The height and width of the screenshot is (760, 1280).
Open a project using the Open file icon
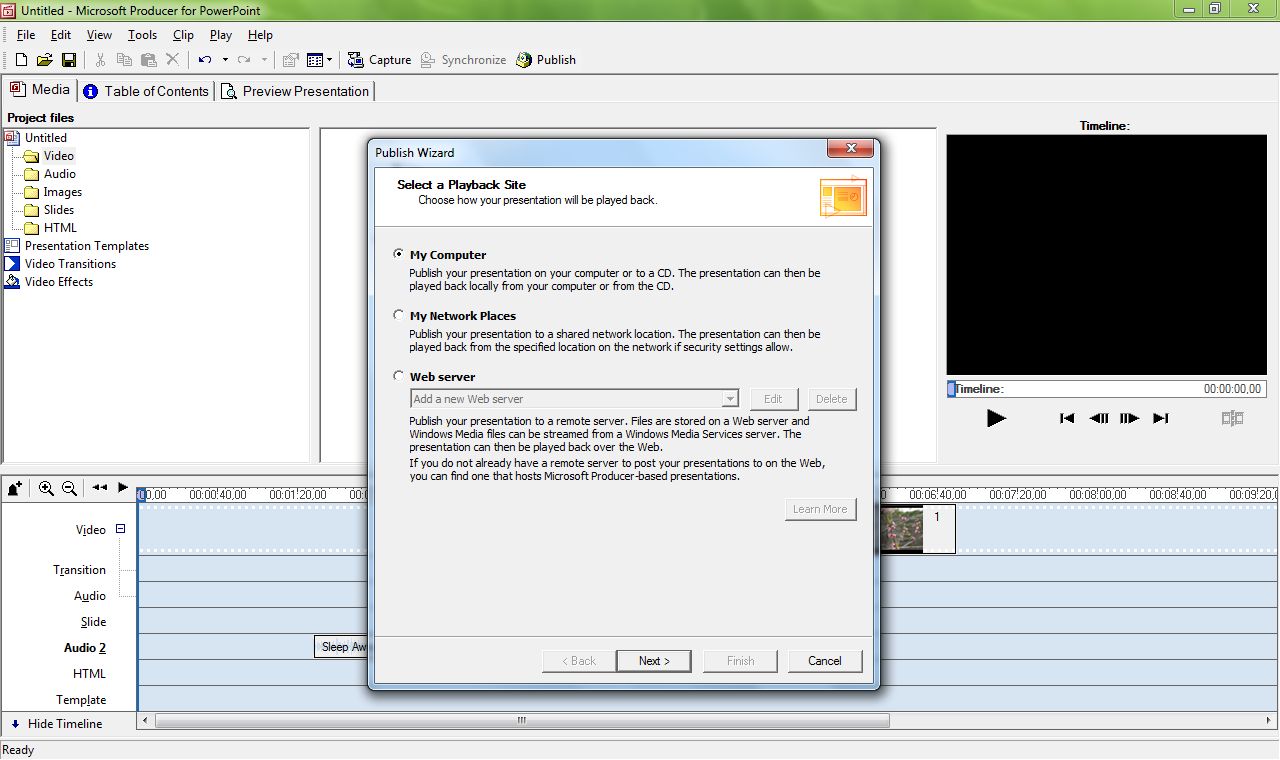tap(44, 59)
